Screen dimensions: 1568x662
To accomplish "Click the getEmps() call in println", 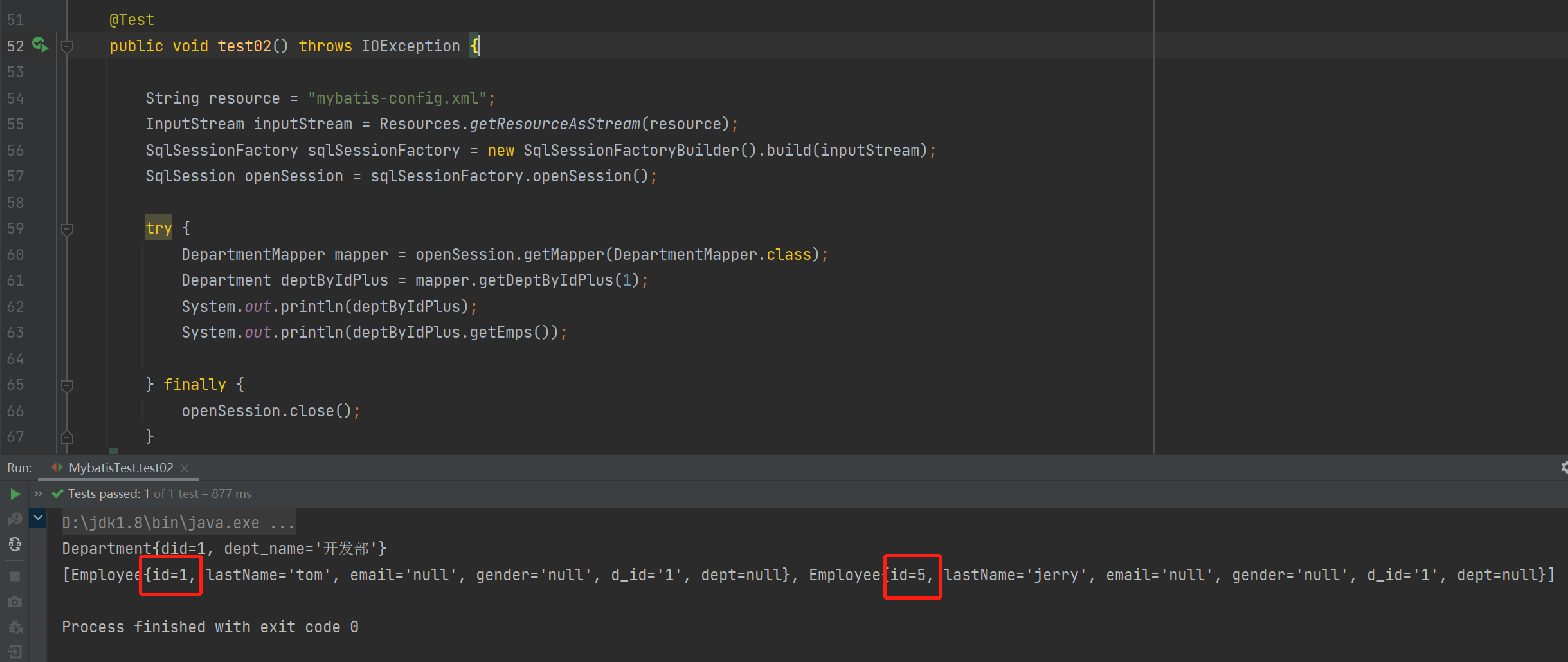I will (x=514, y=333).
